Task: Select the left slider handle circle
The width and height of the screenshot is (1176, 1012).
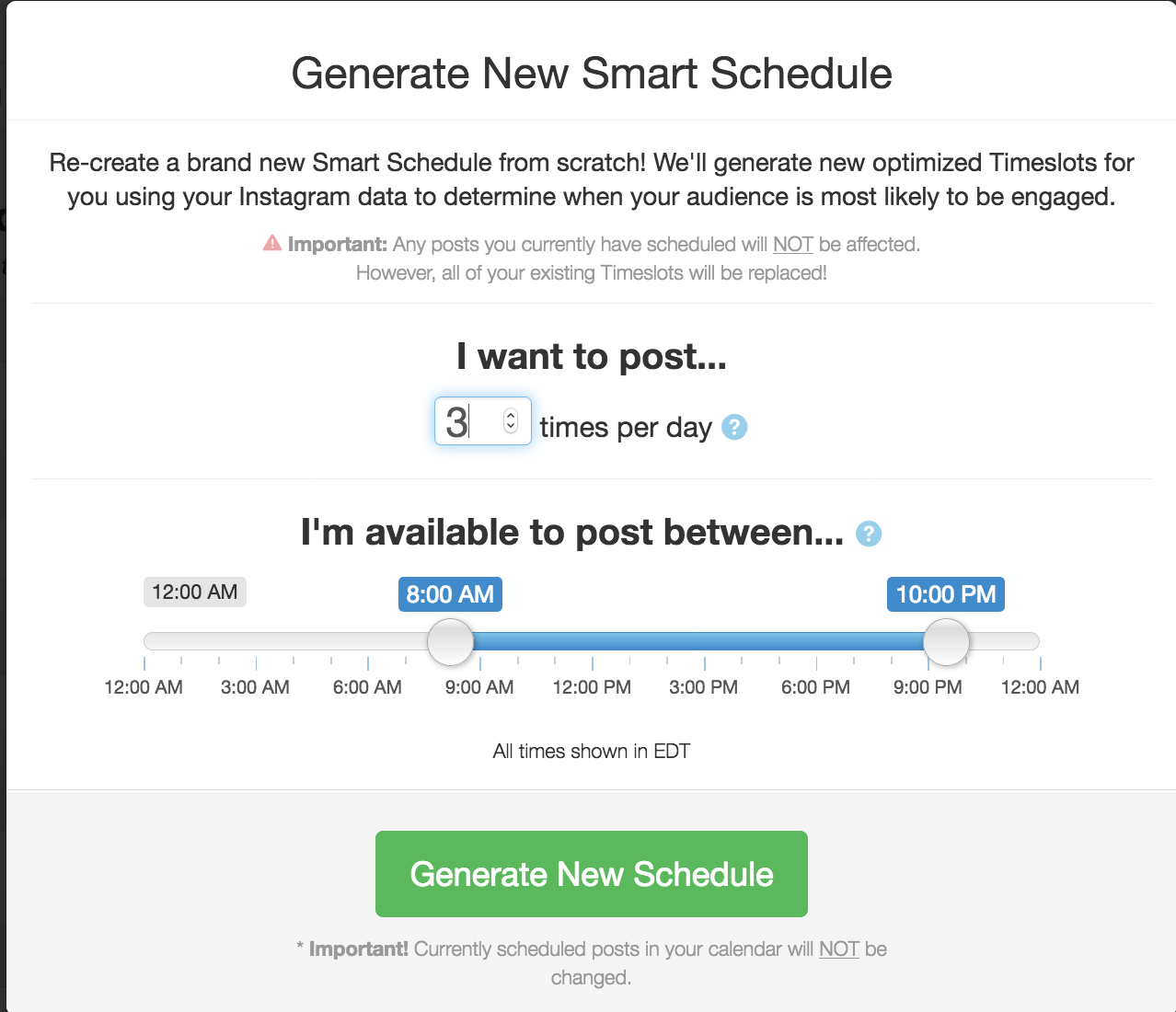Action: point(450,642)
